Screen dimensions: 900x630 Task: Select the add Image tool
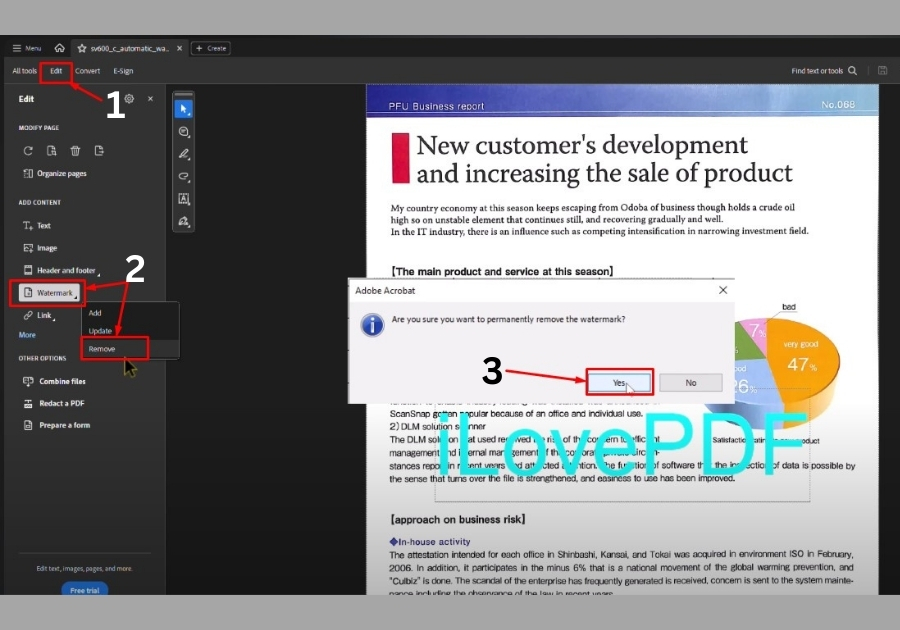[40, 248]
